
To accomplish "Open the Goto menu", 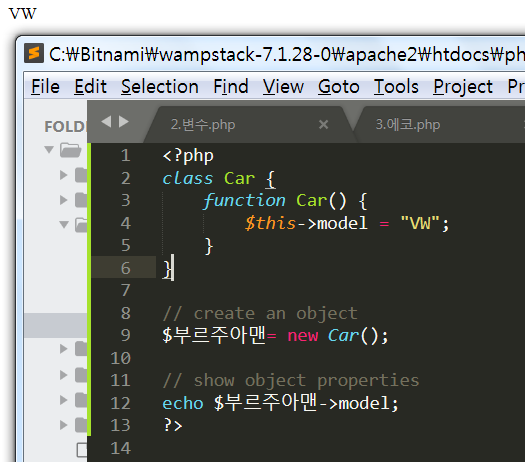I will (x=339, y=87).
